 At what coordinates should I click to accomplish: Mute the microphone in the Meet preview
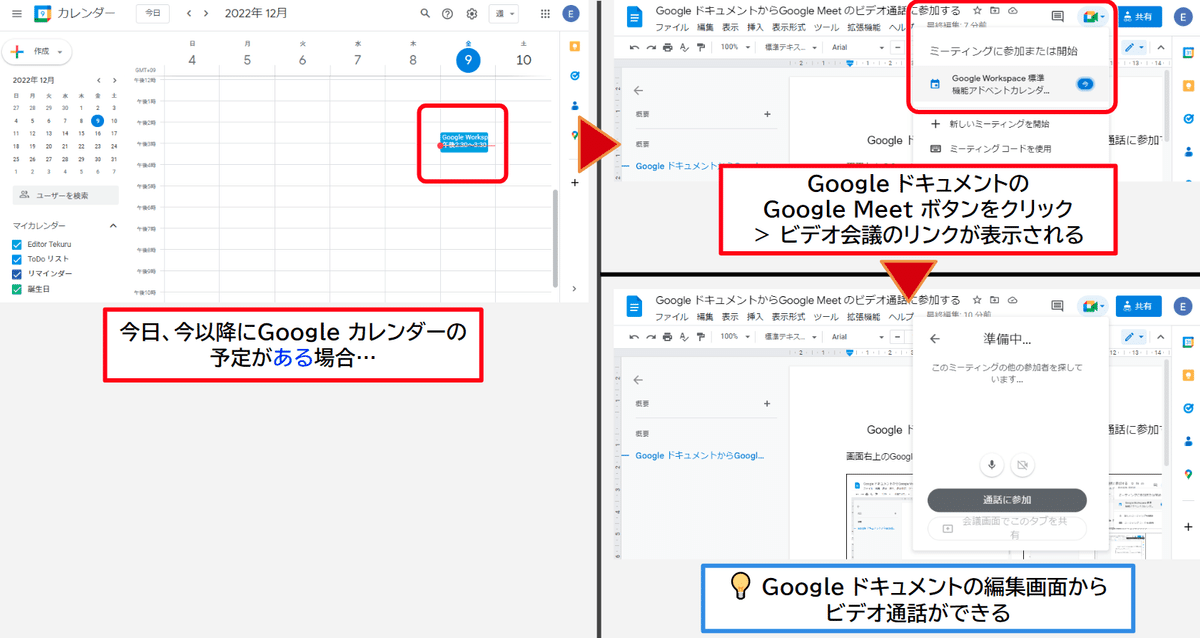point(992,464)
